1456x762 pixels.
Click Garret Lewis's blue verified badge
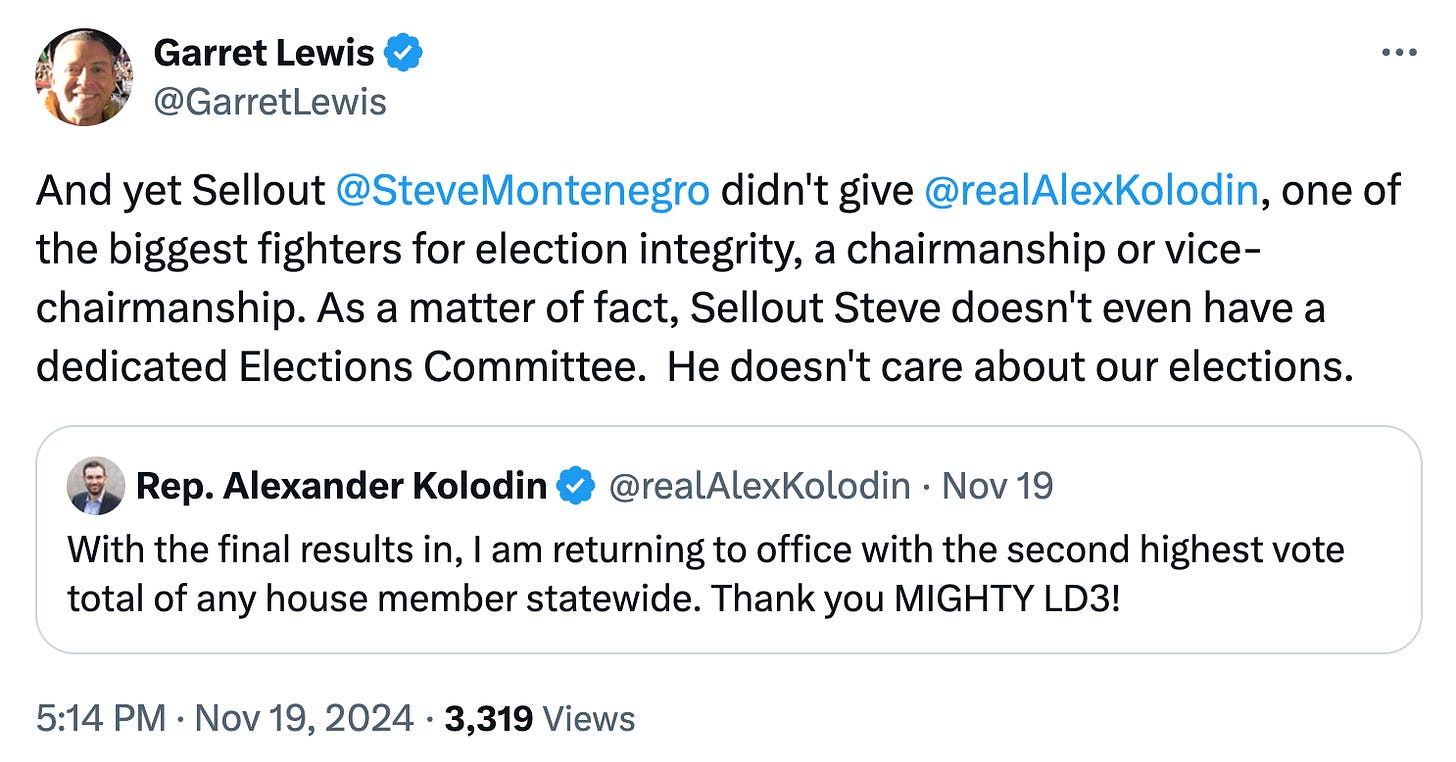click(404, 53)
